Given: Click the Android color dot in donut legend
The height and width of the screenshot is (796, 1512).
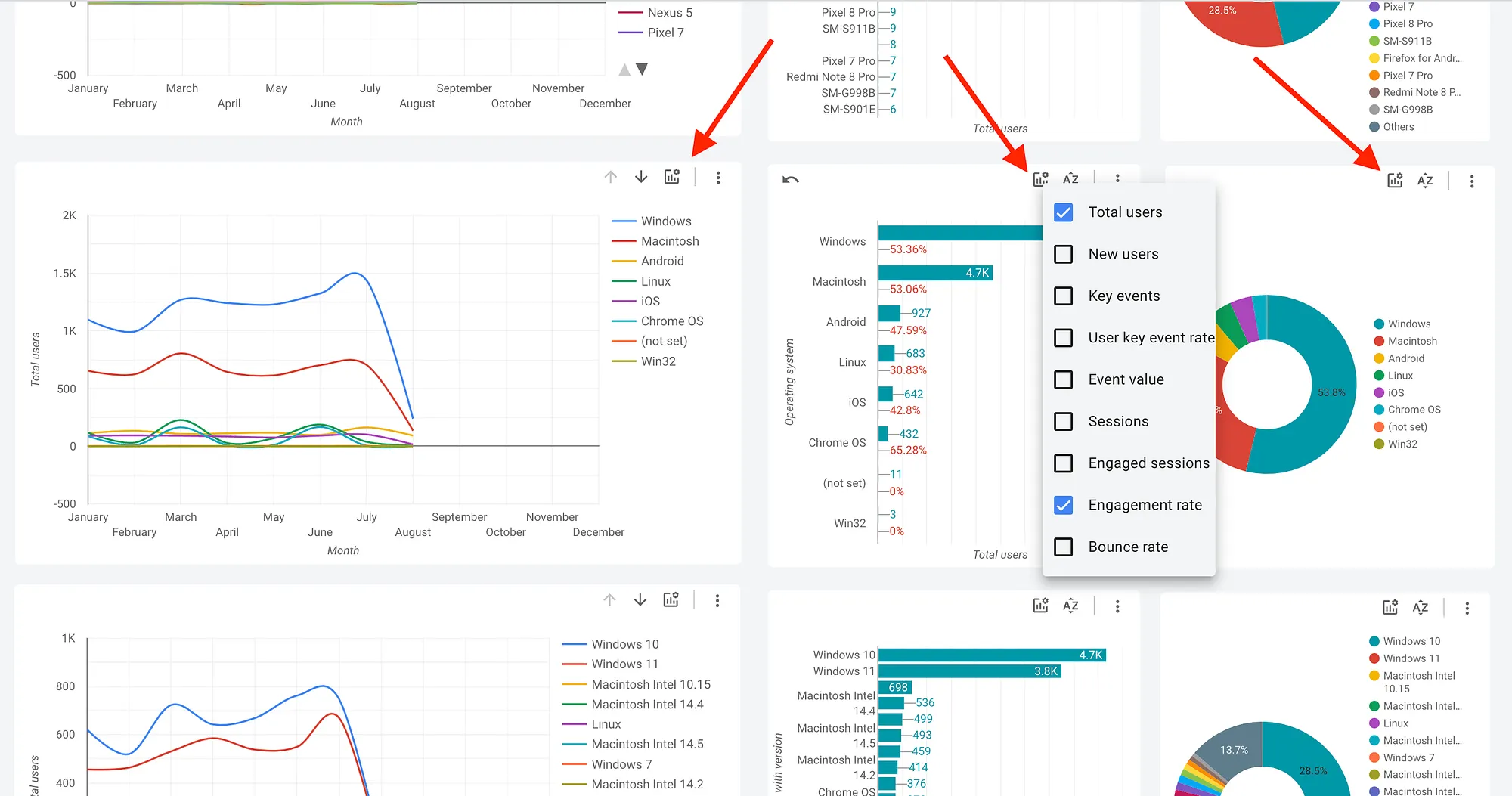Looking at the screenshot, I should point(1379,358).
